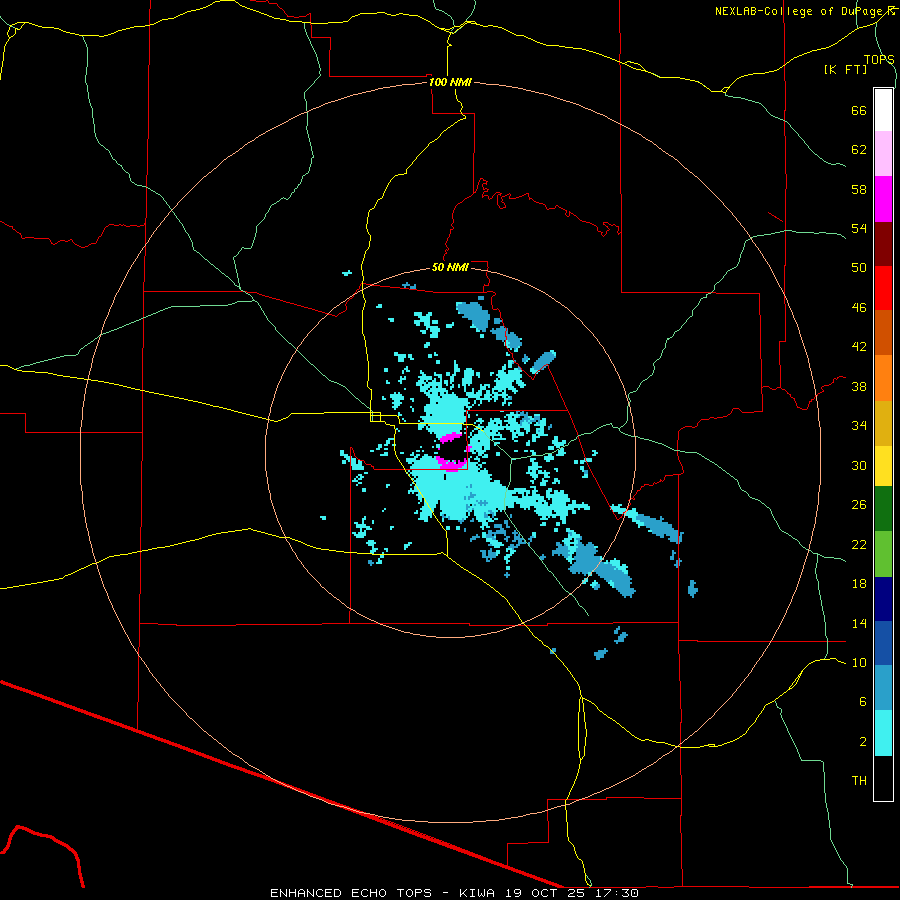Viewport: 900px width, 900px height.
Task: Click the yellow 34 kft legend swatch
Action: click(883, 466)
